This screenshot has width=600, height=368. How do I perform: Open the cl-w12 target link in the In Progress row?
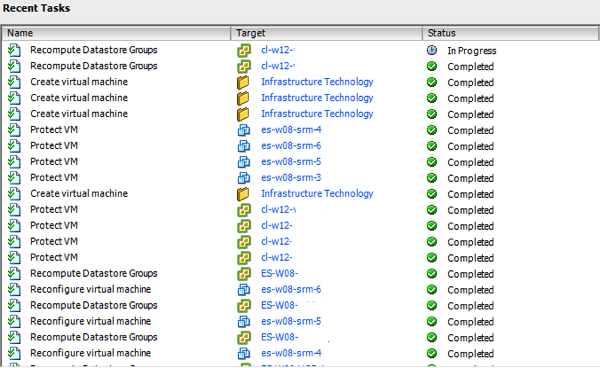point(278,50)
